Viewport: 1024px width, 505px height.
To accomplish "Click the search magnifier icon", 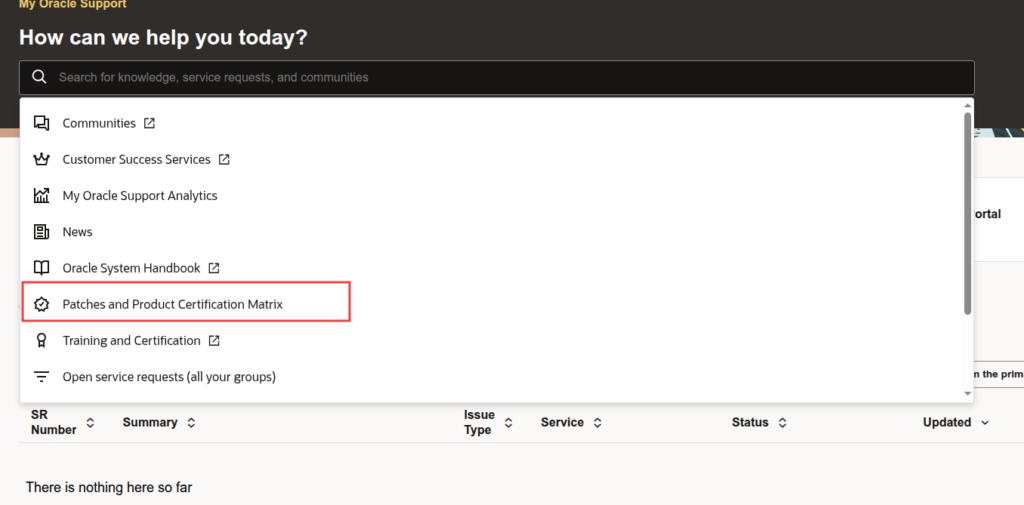I will pos(40,77).
